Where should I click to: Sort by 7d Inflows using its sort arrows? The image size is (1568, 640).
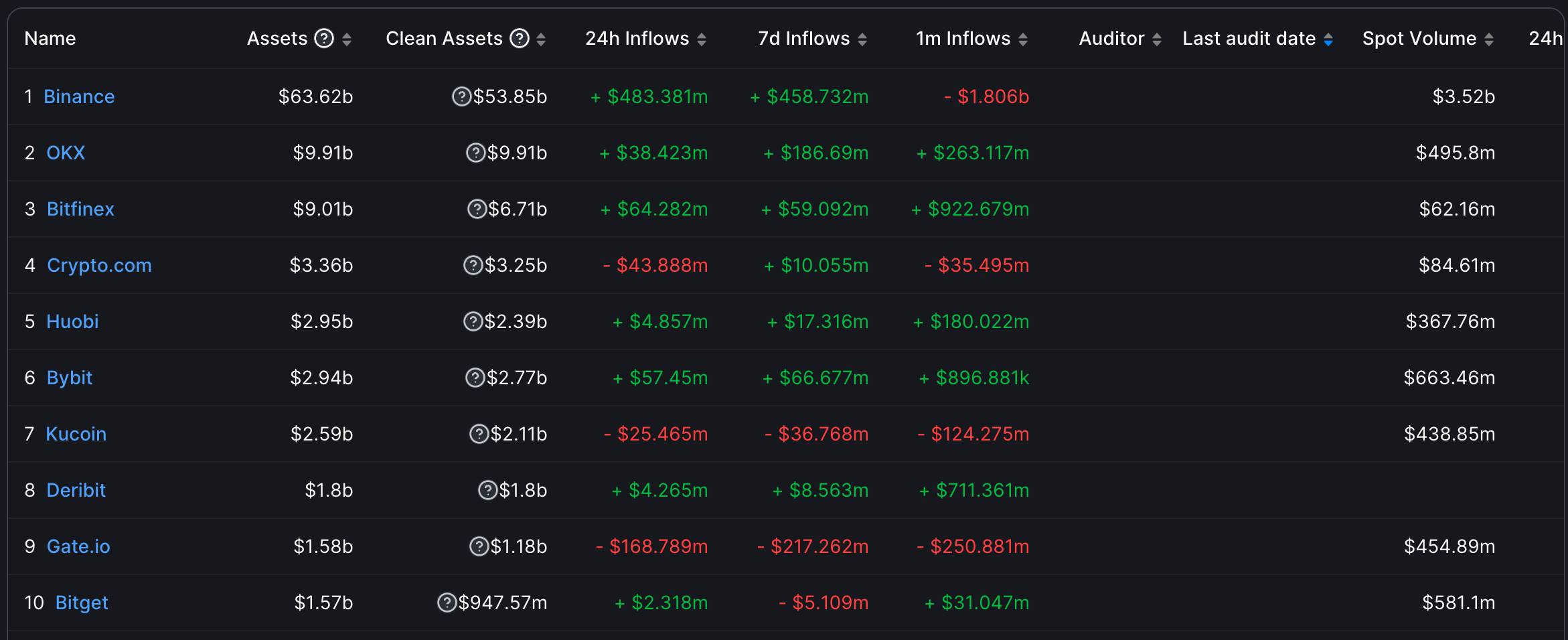click(862, 39)
